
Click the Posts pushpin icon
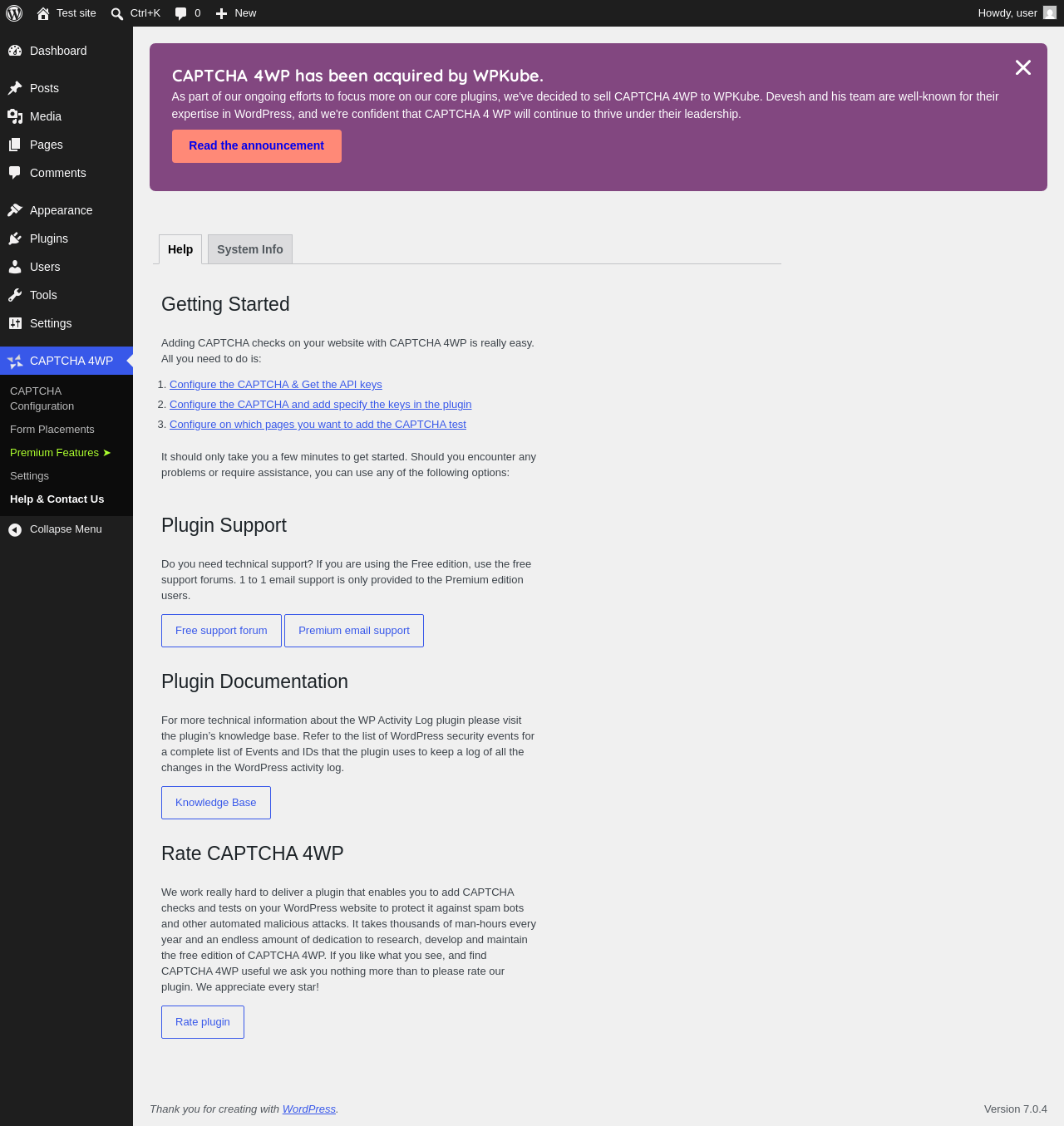[15, 88]
